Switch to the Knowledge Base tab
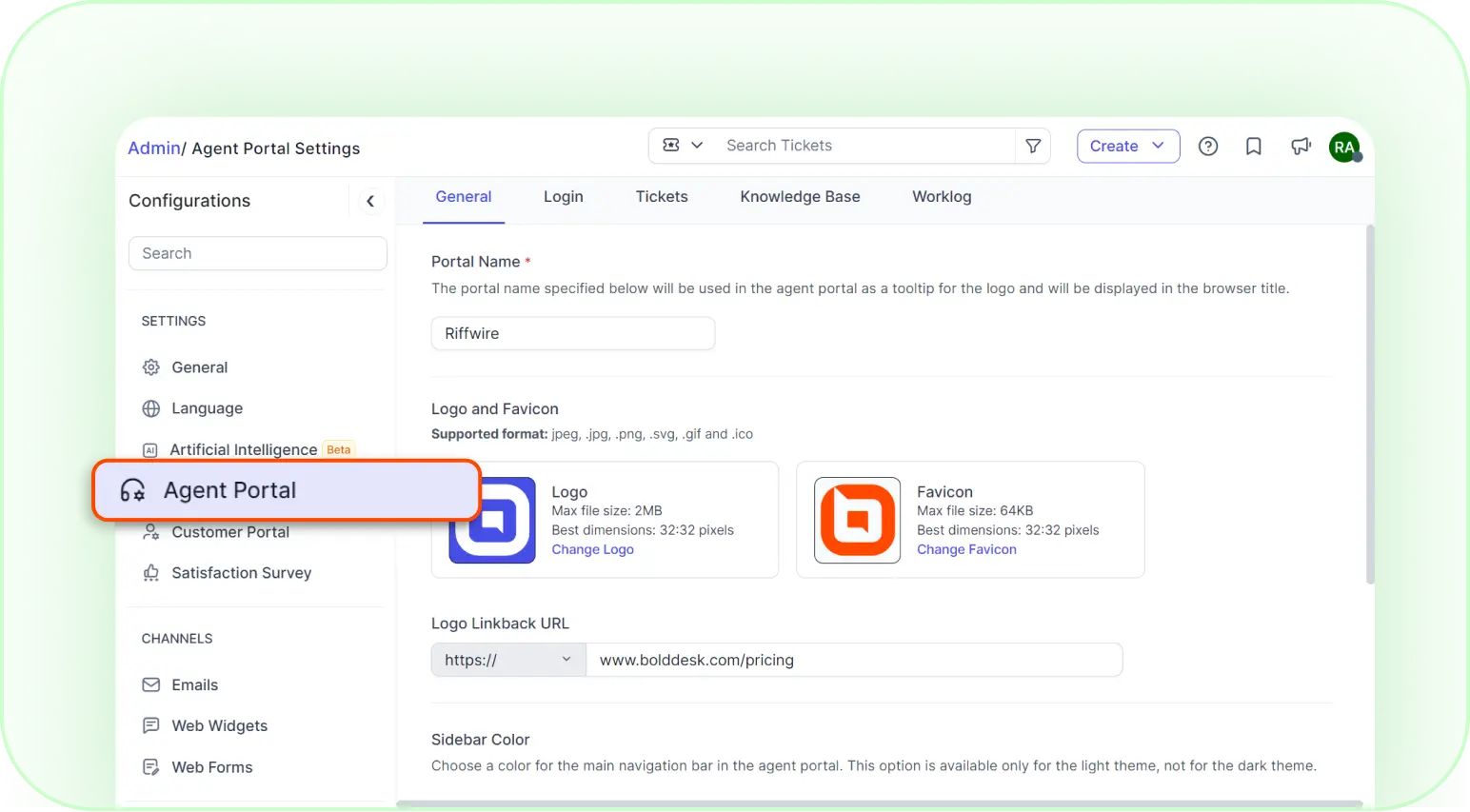 800,197
